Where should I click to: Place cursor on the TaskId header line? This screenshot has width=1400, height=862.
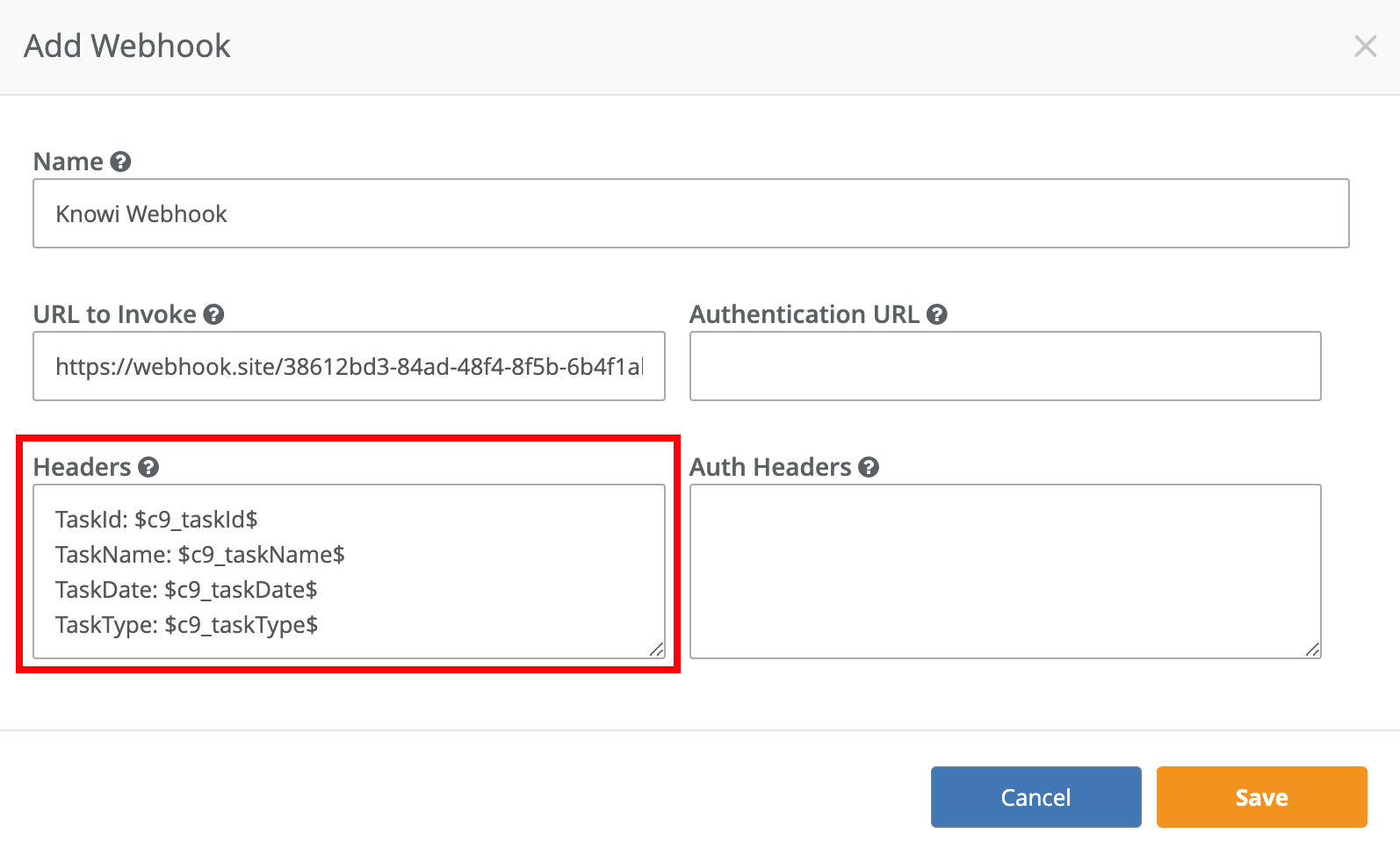pos(156,520)
